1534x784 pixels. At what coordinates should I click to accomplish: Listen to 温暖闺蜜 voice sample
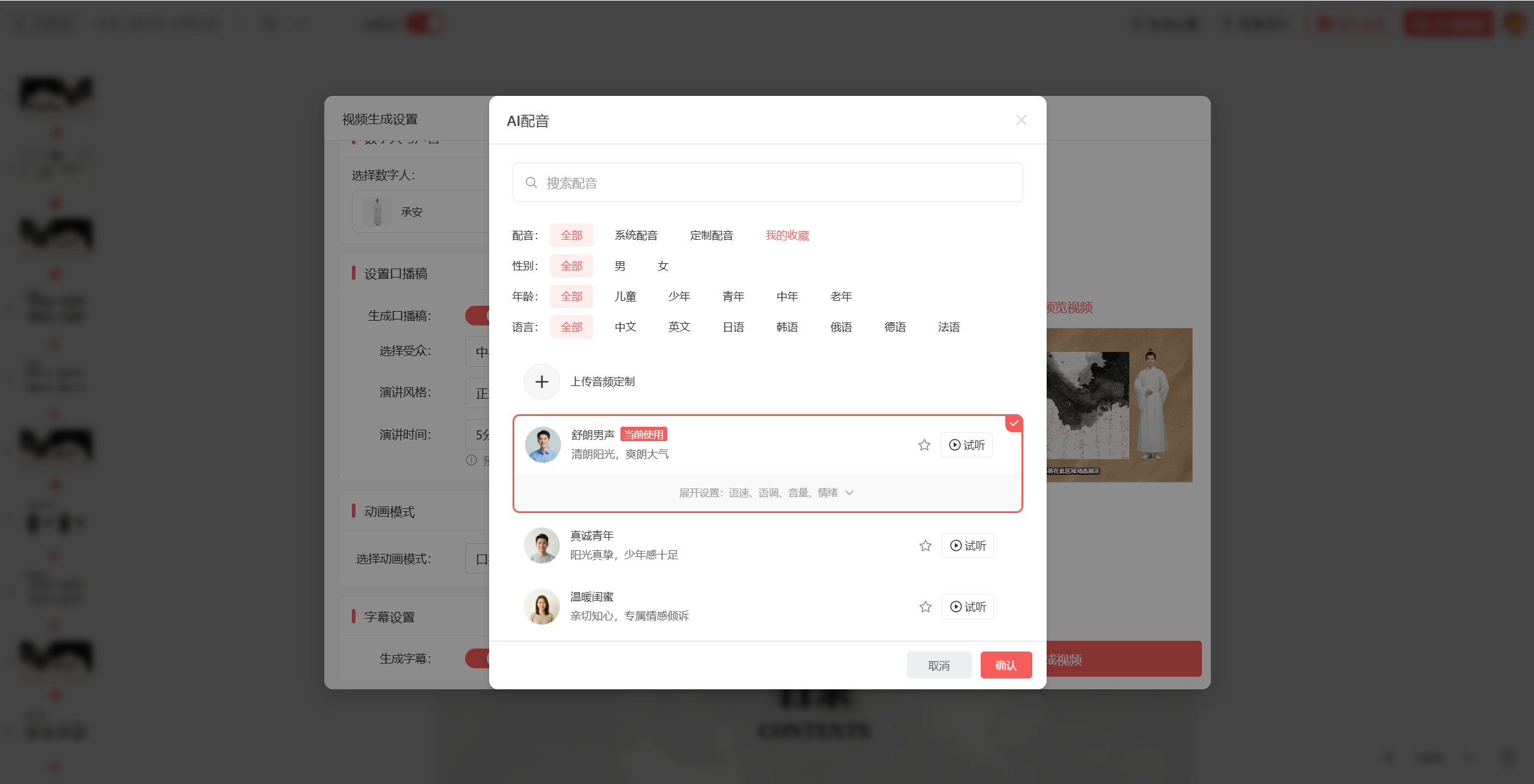tap(968, 607)
